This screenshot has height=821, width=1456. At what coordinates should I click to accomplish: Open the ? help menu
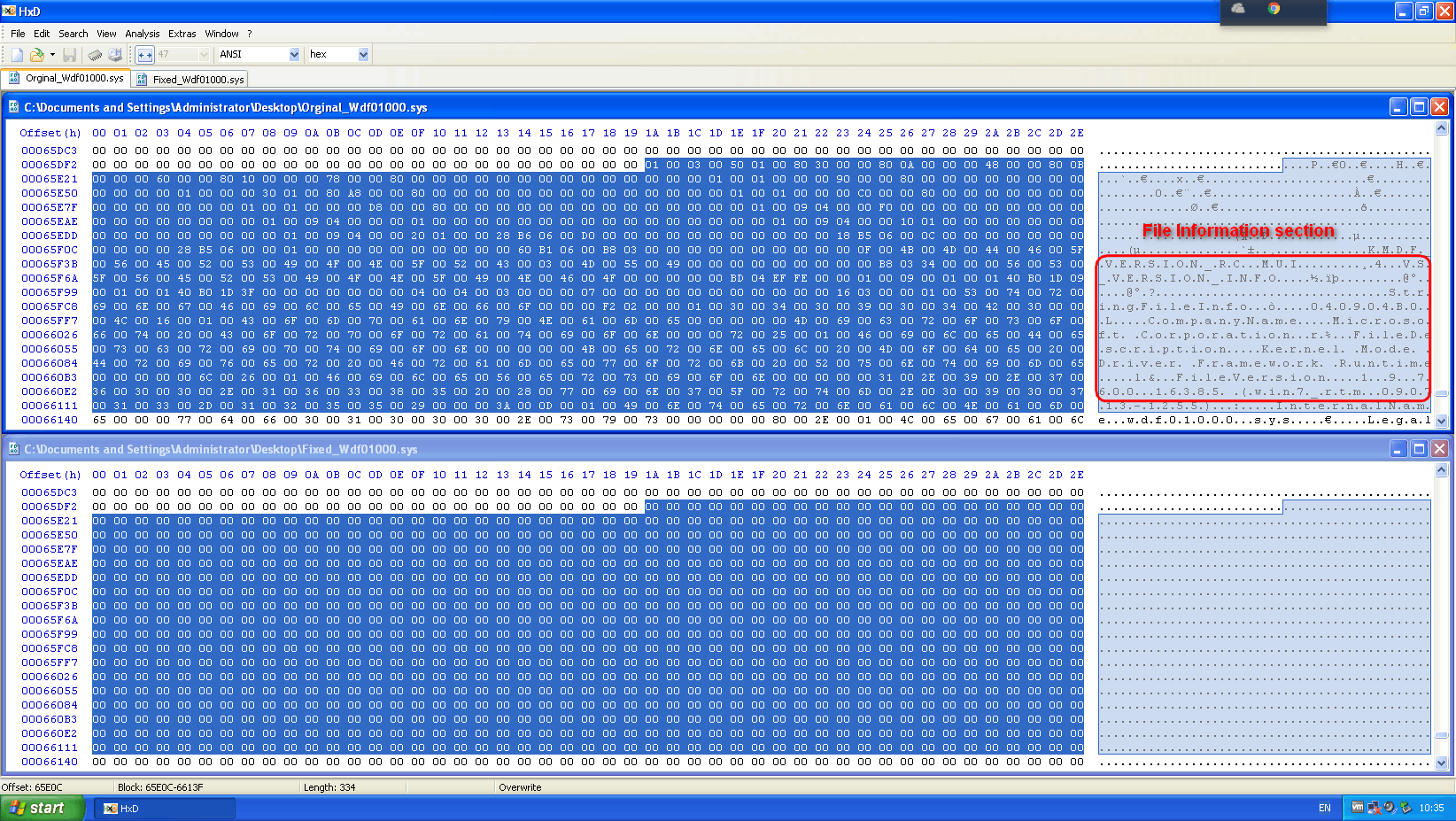pyautogui.click(x=250, y=34)
